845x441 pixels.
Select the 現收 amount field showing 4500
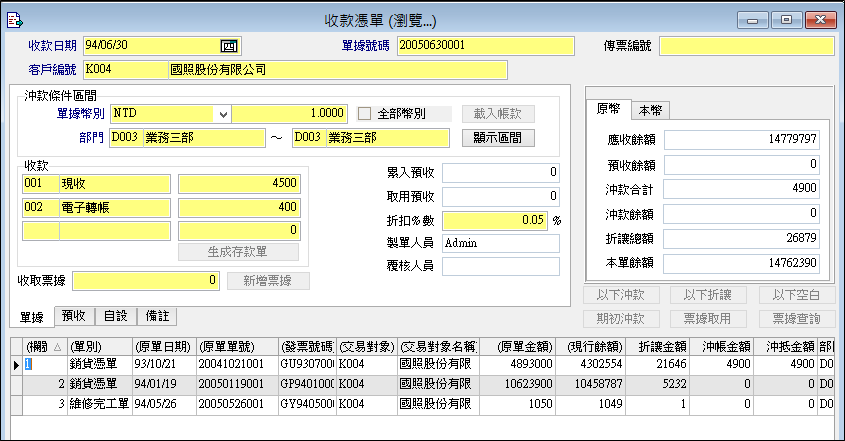point(238,183)
